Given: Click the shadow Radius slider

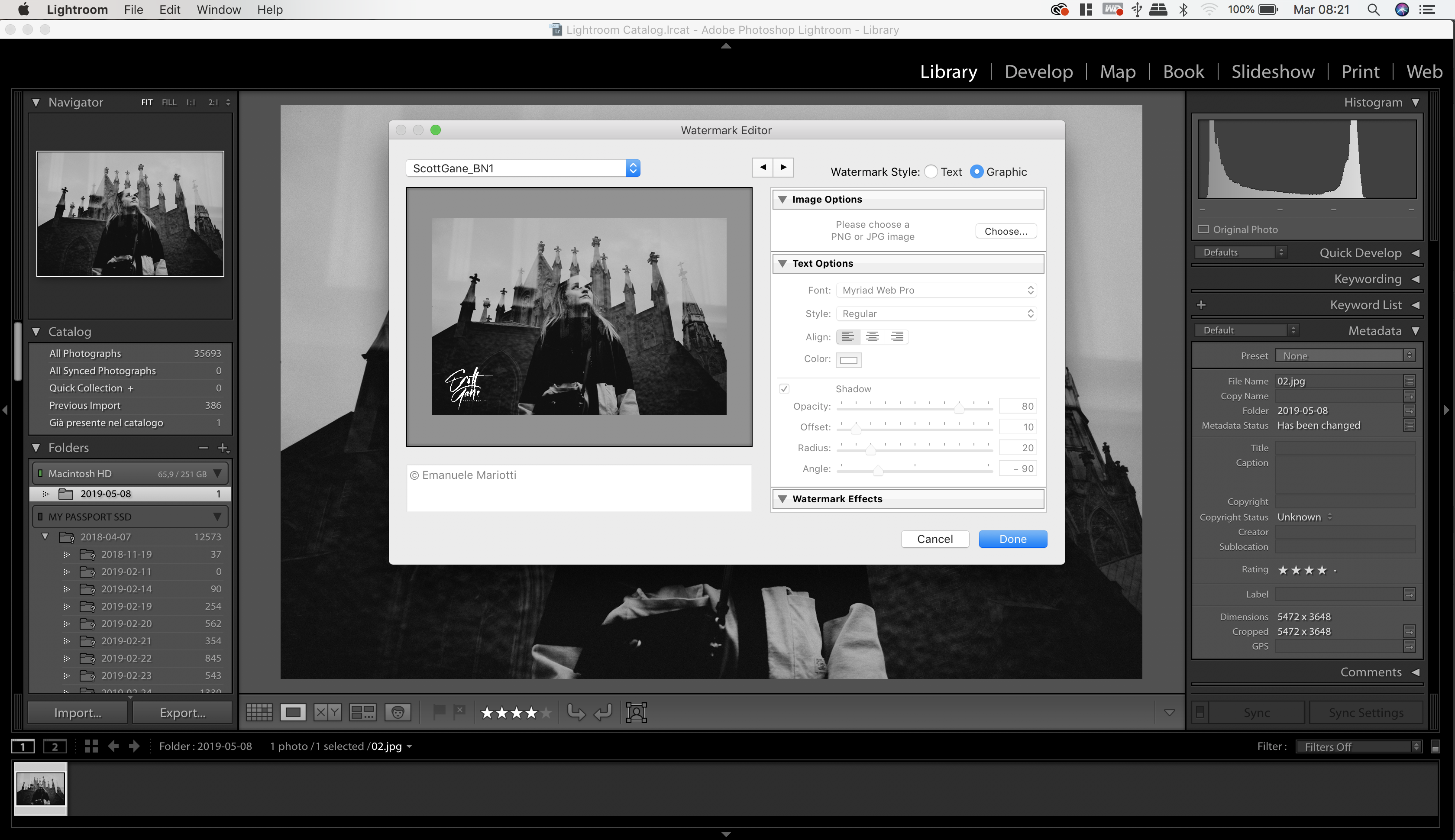Looking at the screenshot, I should coord(915,449).
